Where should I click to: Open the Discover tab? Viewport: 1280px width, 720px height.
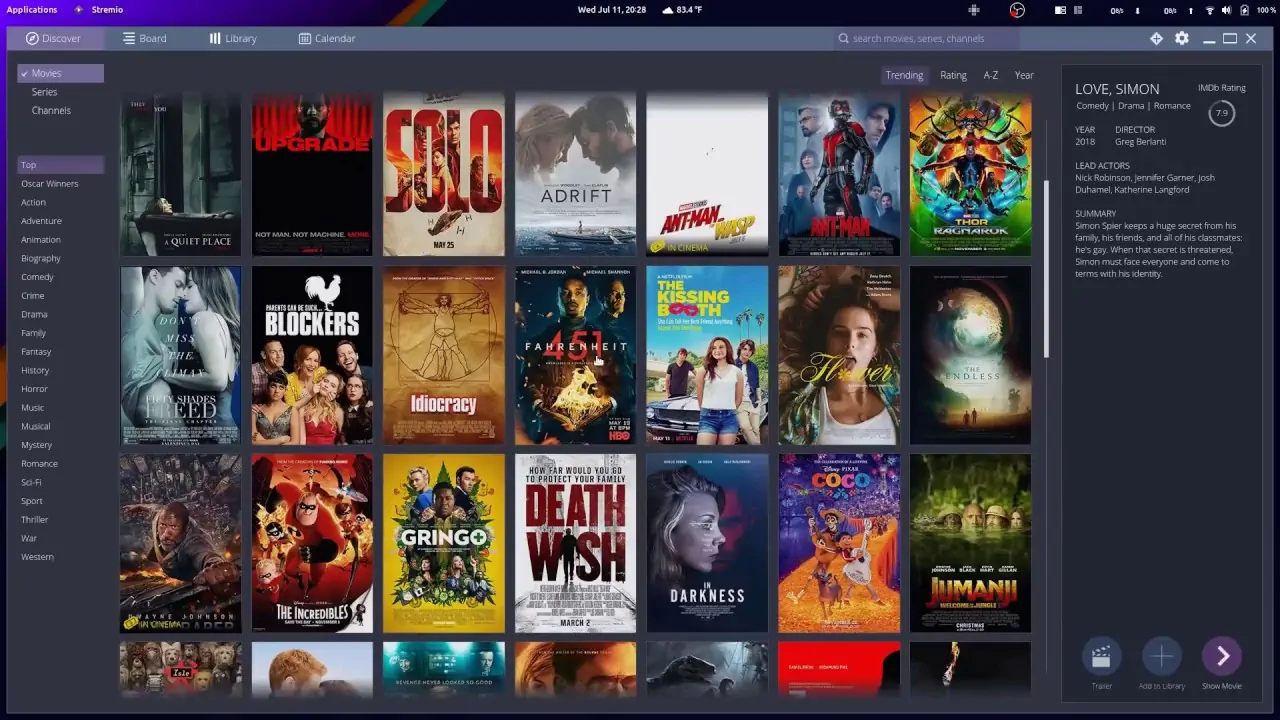(54, 38)
